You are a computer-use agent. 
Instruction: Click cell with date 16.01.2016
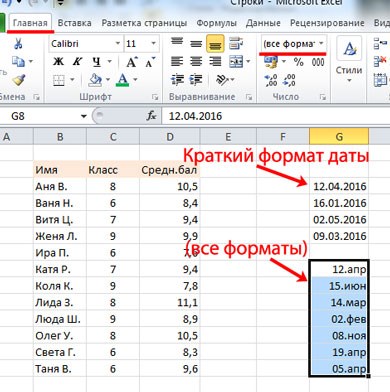click(x=339, y=203)
